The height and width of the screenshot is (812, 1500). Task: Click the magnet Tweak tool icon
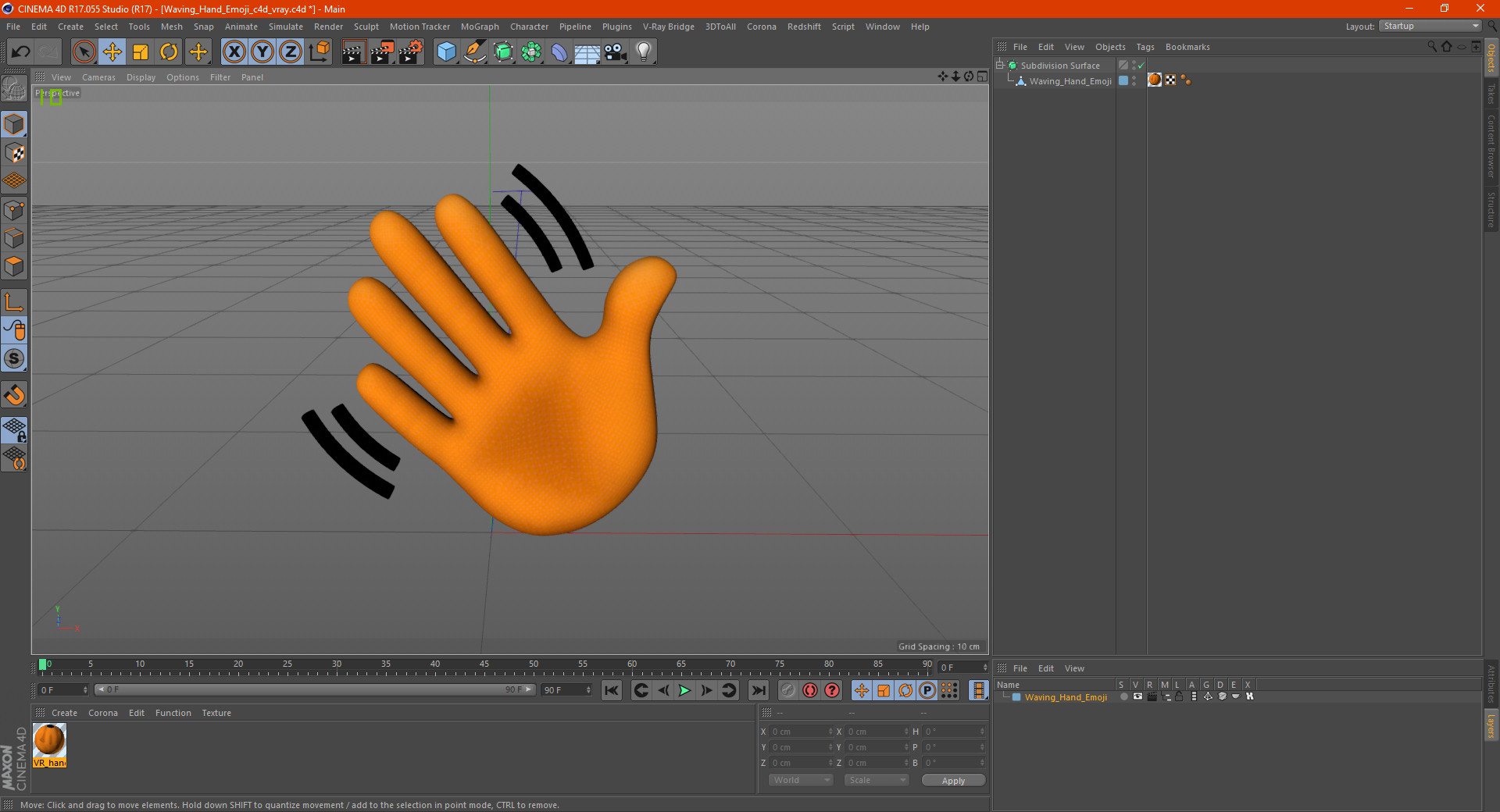pos(14,395)
